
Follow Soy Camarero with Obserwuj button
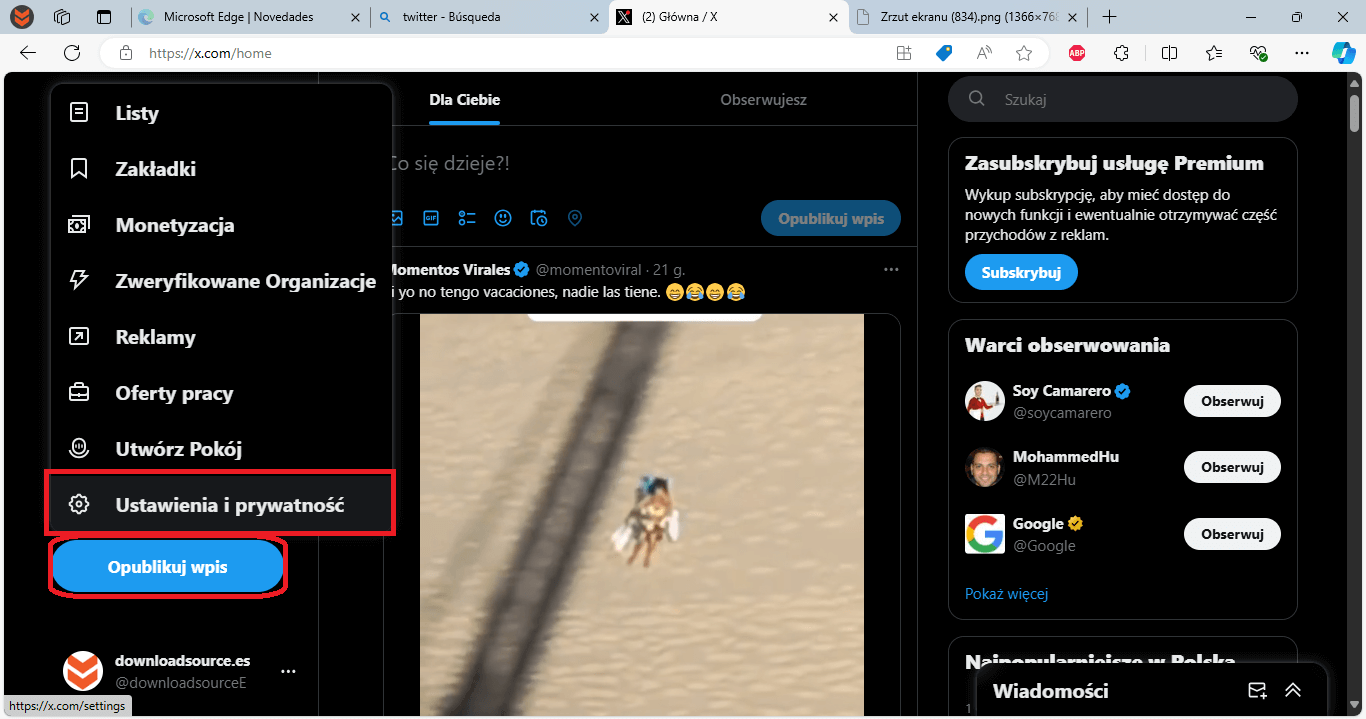pos(1232,401)
